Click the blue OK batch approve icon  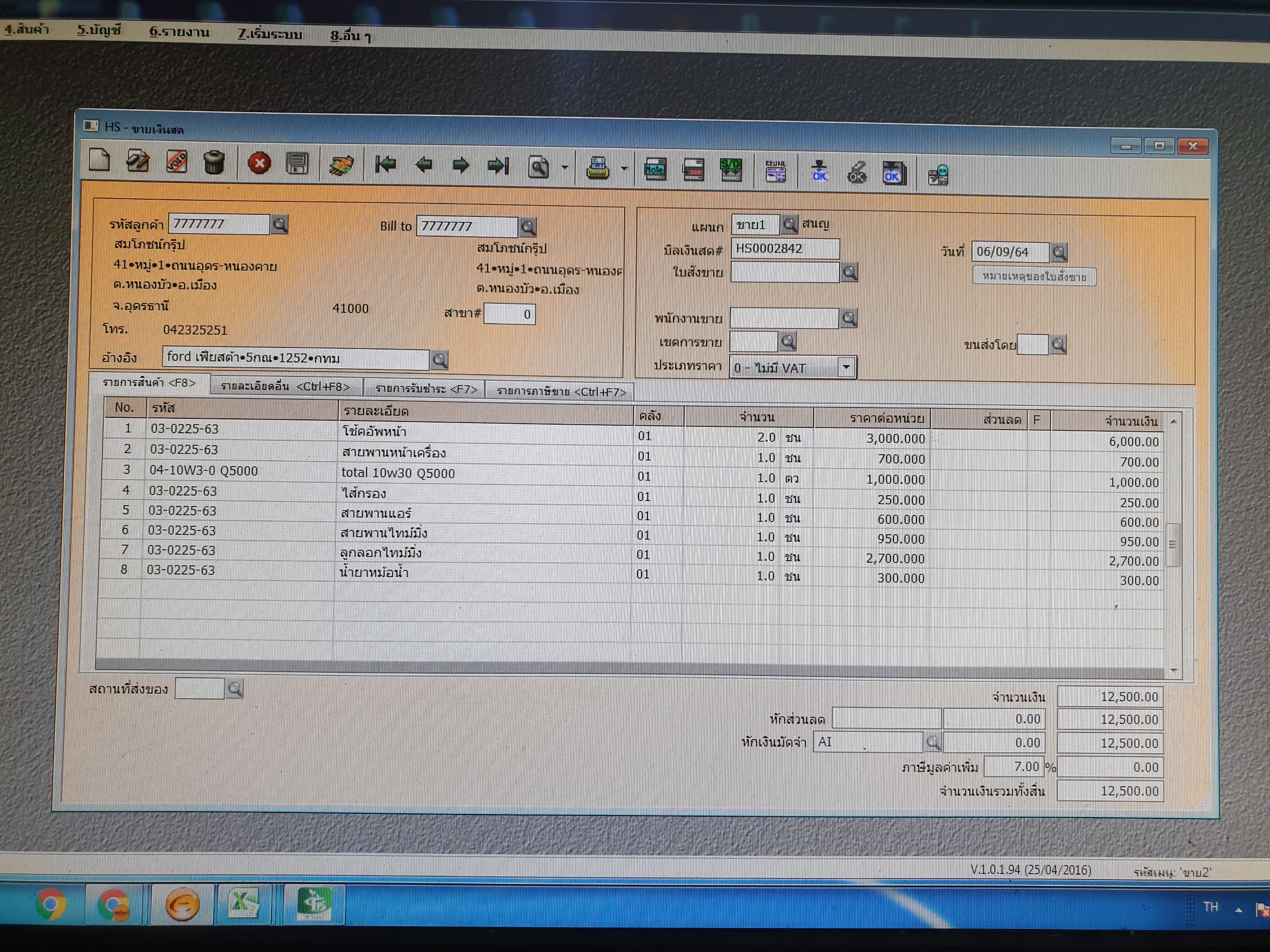coord(894,174)
